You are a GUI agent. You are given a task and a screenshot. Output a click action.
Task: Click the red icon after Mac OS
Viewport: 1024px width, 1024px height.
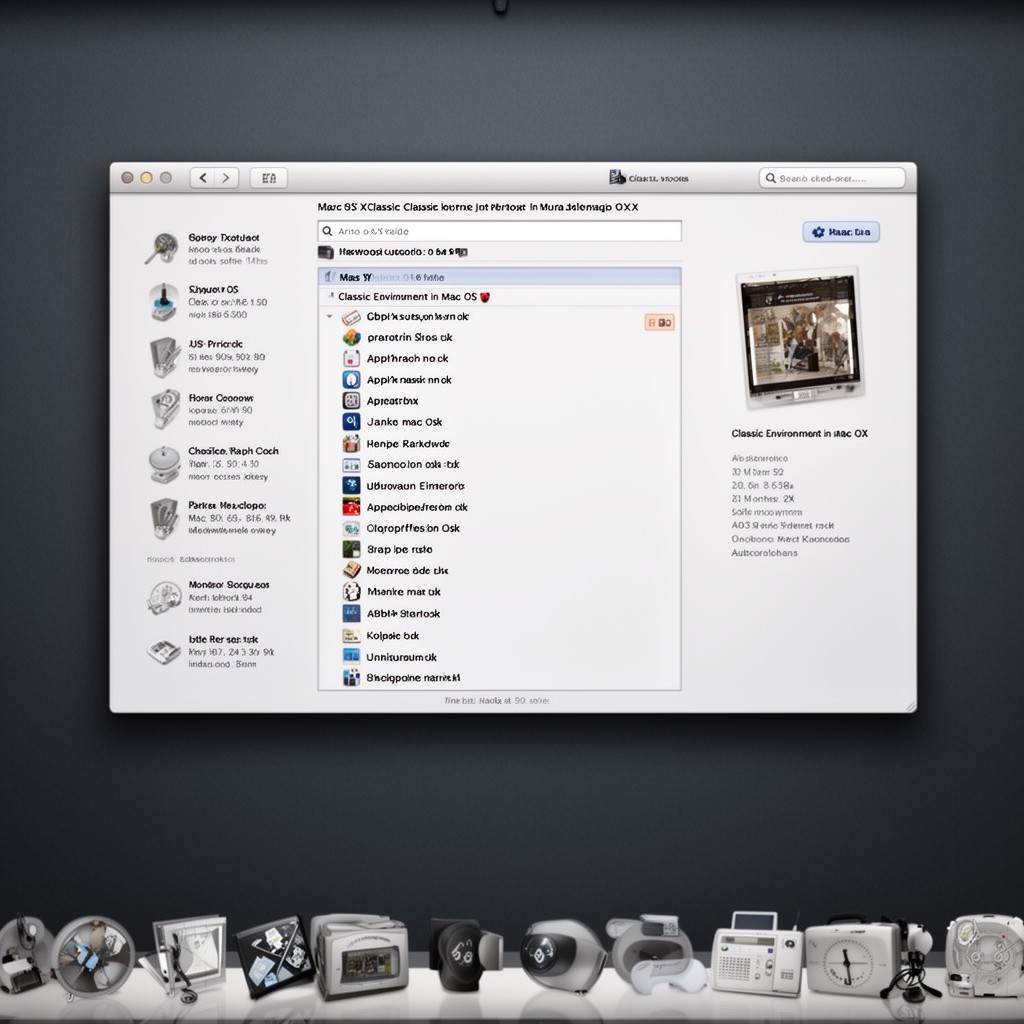point(485,297)
